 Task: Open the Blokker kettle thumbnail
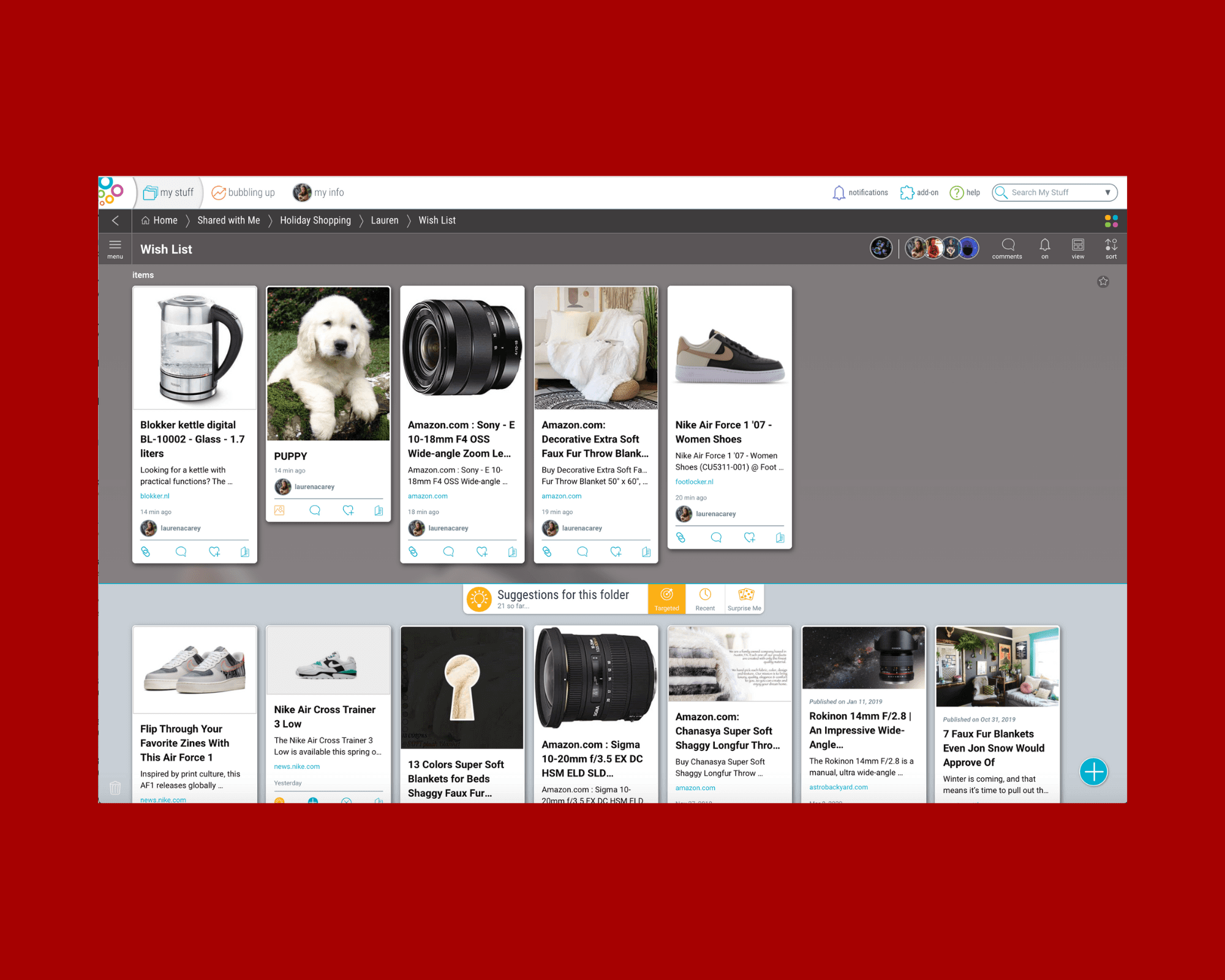(x=195, y=348)
